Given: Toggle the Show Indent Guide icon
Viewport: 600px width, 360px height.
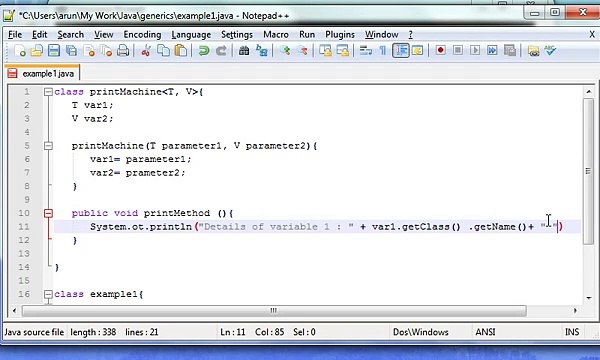Looking at the screenshot, I should (x=401, y=50).
